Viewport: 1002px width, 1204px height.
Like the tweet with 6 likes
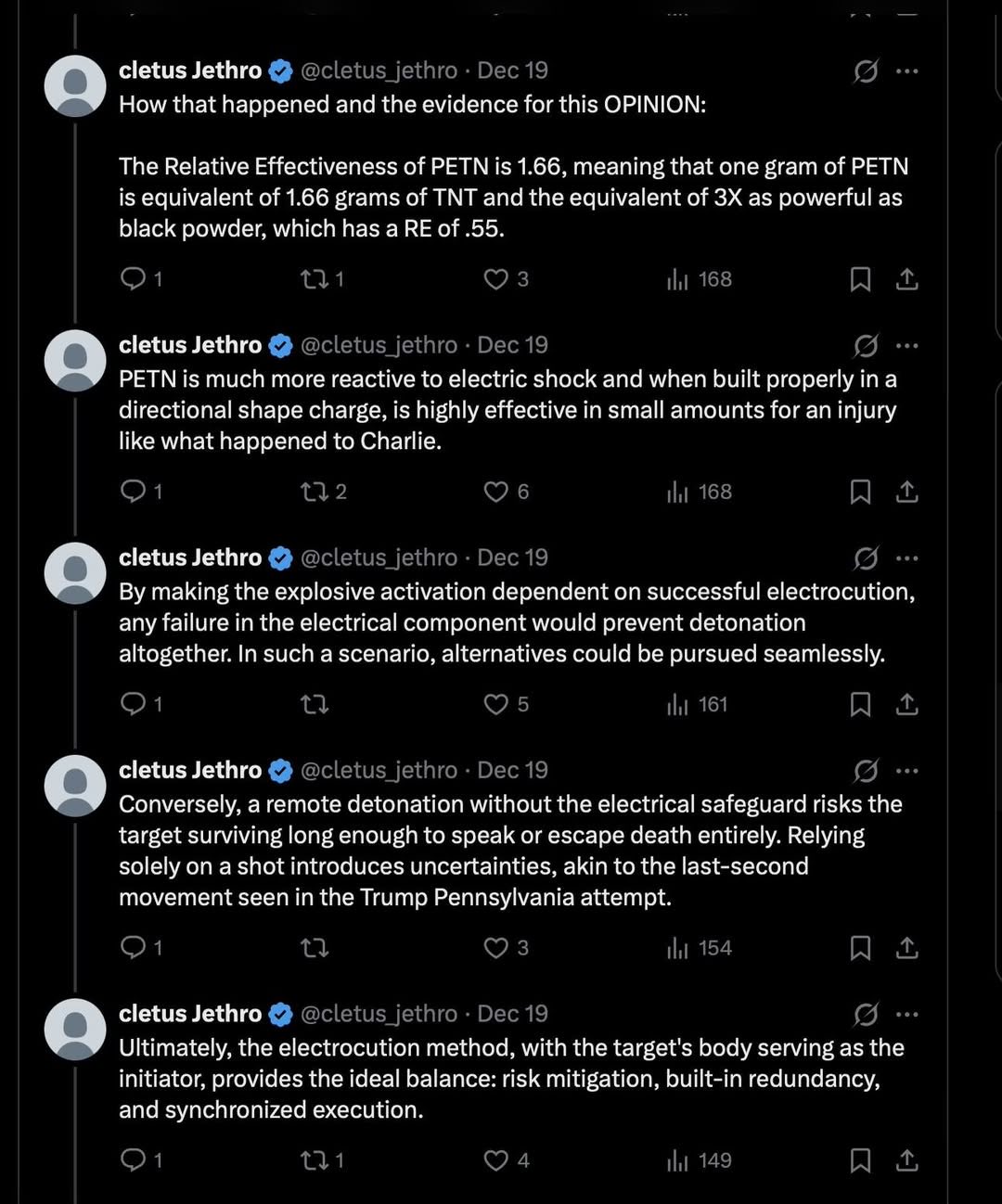coord(506,491)
